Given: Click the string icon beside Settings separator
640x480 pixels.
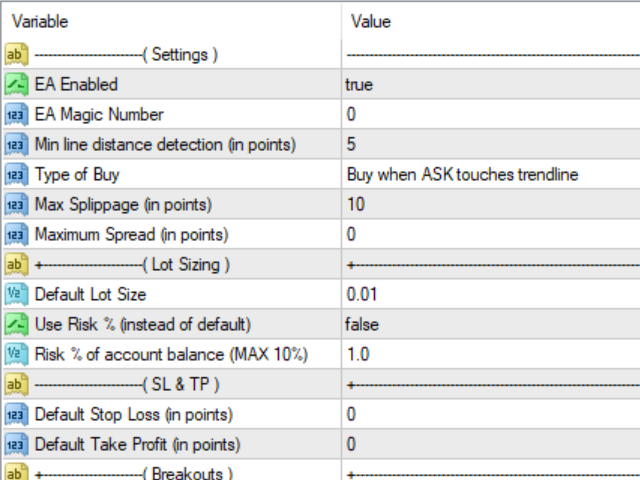Looking at the screenshot, I should 16,55.
